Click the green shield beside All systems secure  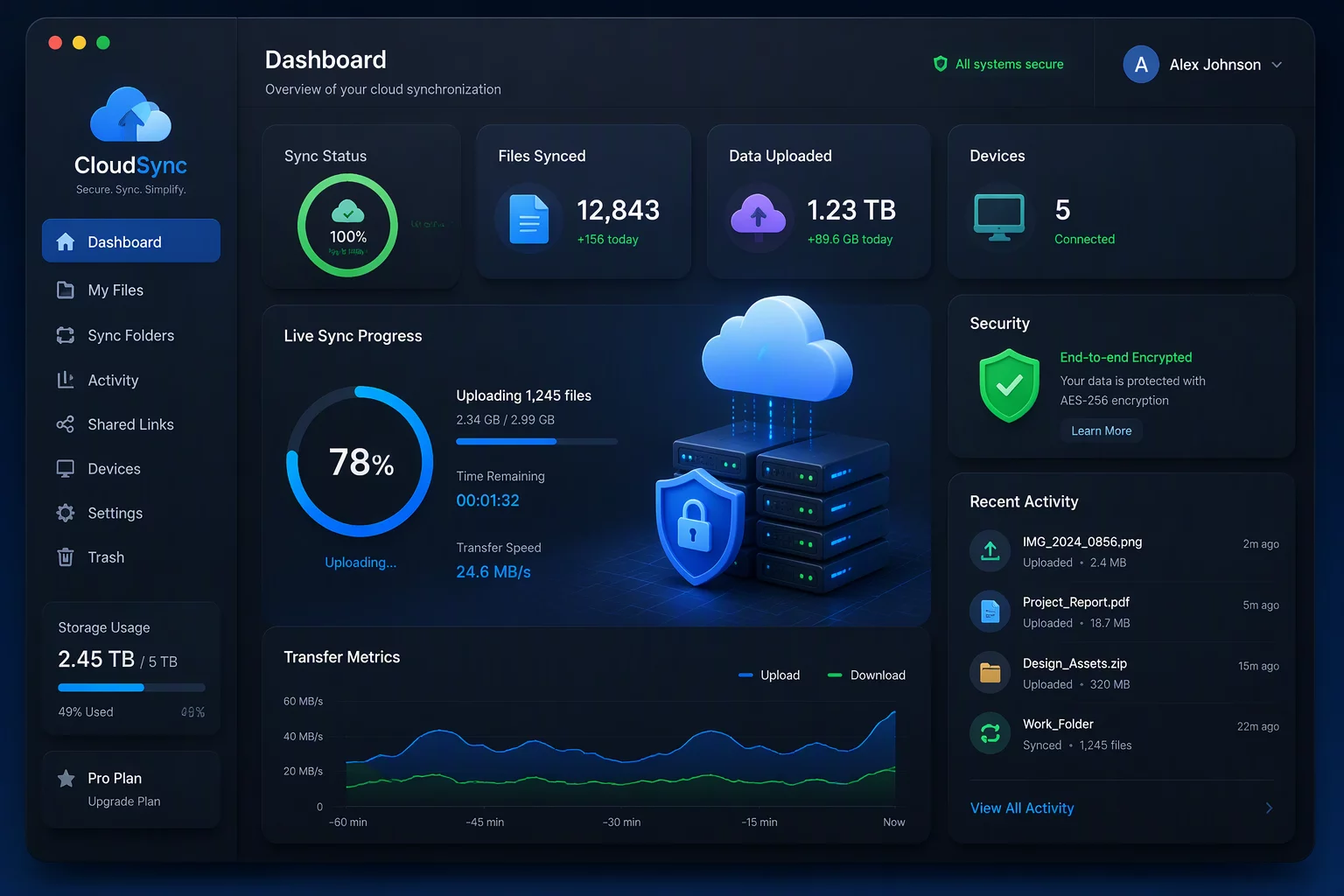pyautogui.click(x=941, y=64)
